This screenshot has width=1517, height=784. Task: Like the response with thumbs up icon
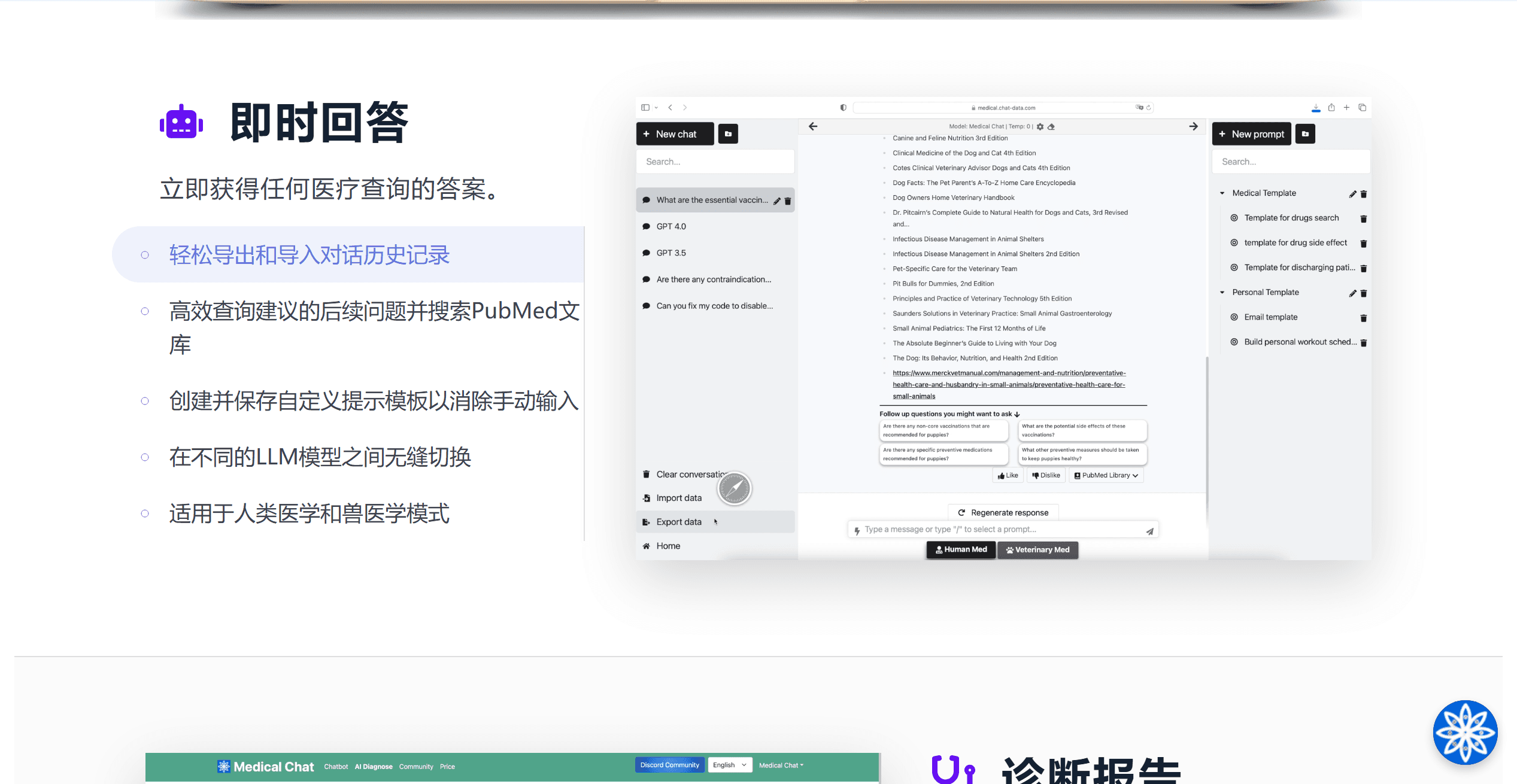[1008, 475]
